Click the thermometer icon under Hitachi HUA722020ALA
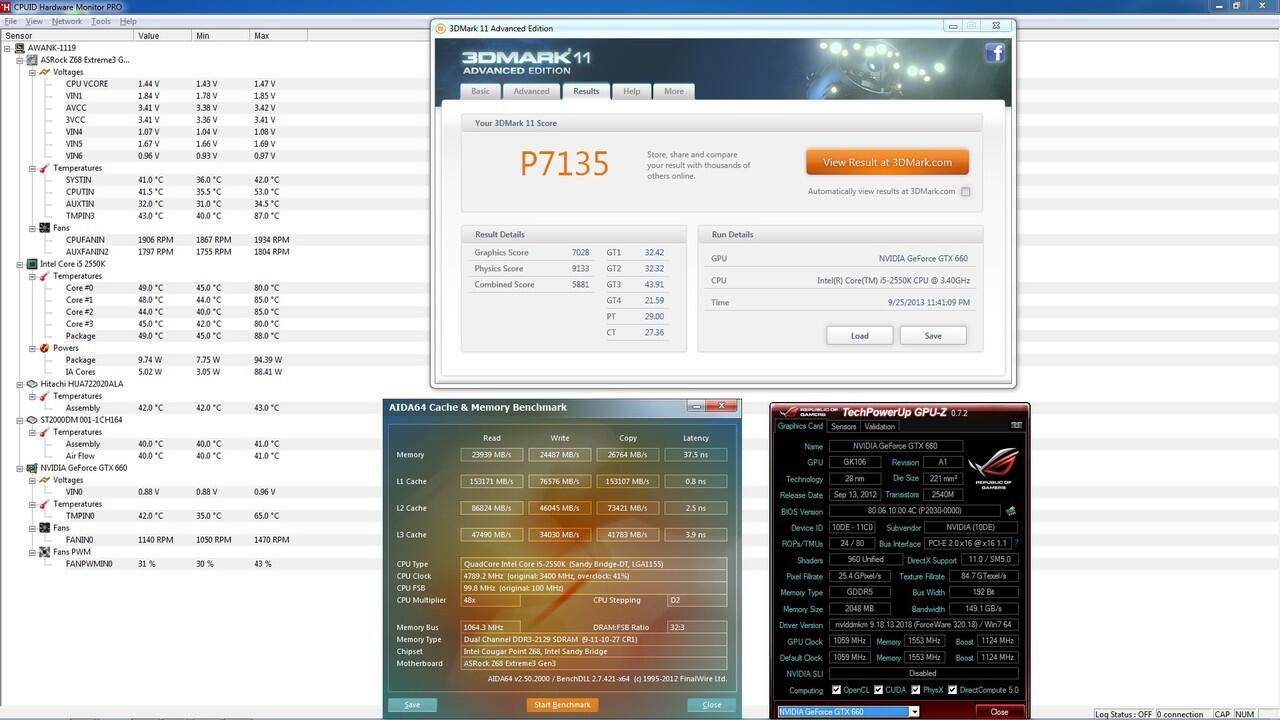 pyautogui.click(x=44, y=396)
